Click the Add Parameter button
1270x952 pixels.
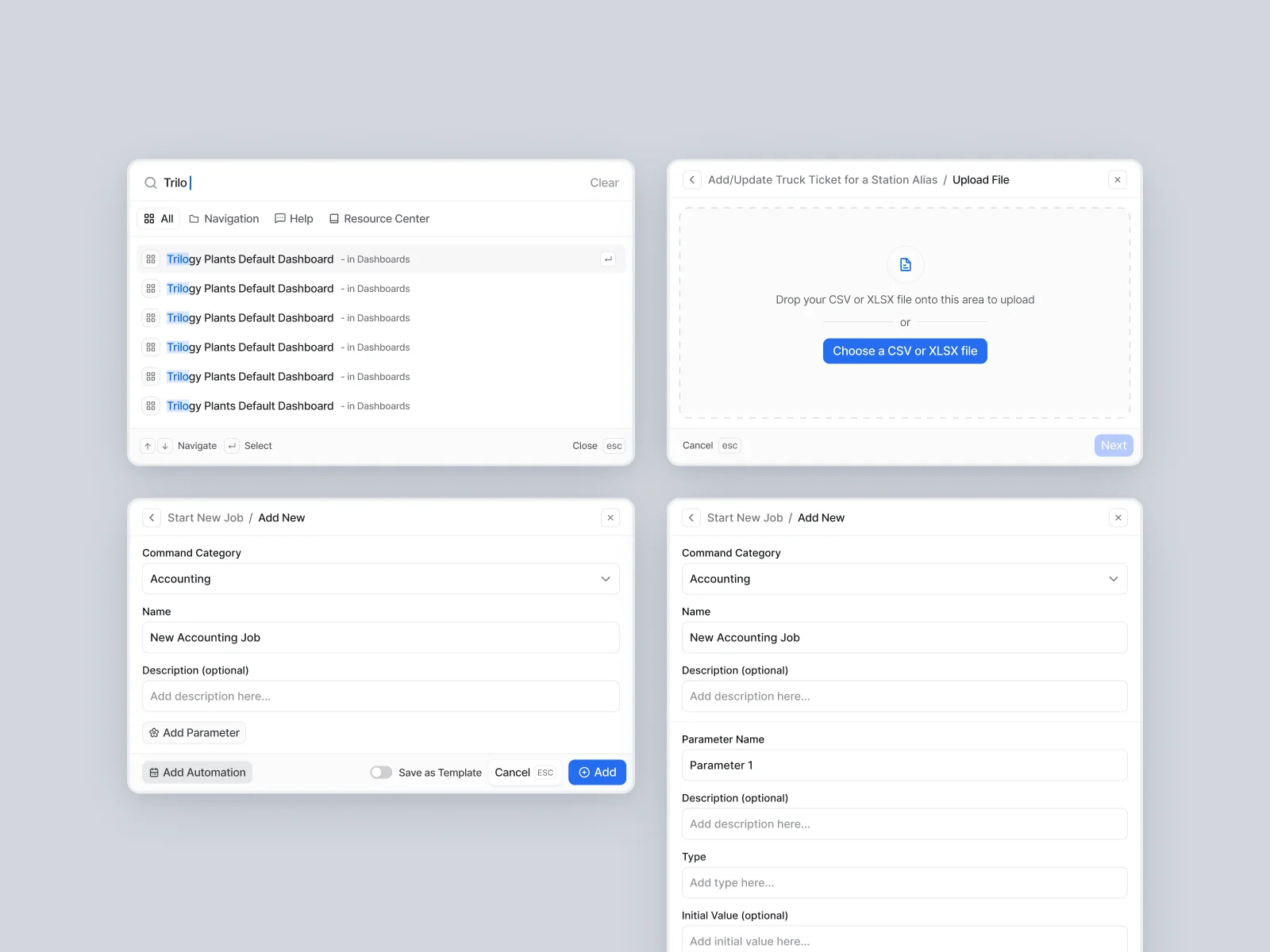pos(194,733)
